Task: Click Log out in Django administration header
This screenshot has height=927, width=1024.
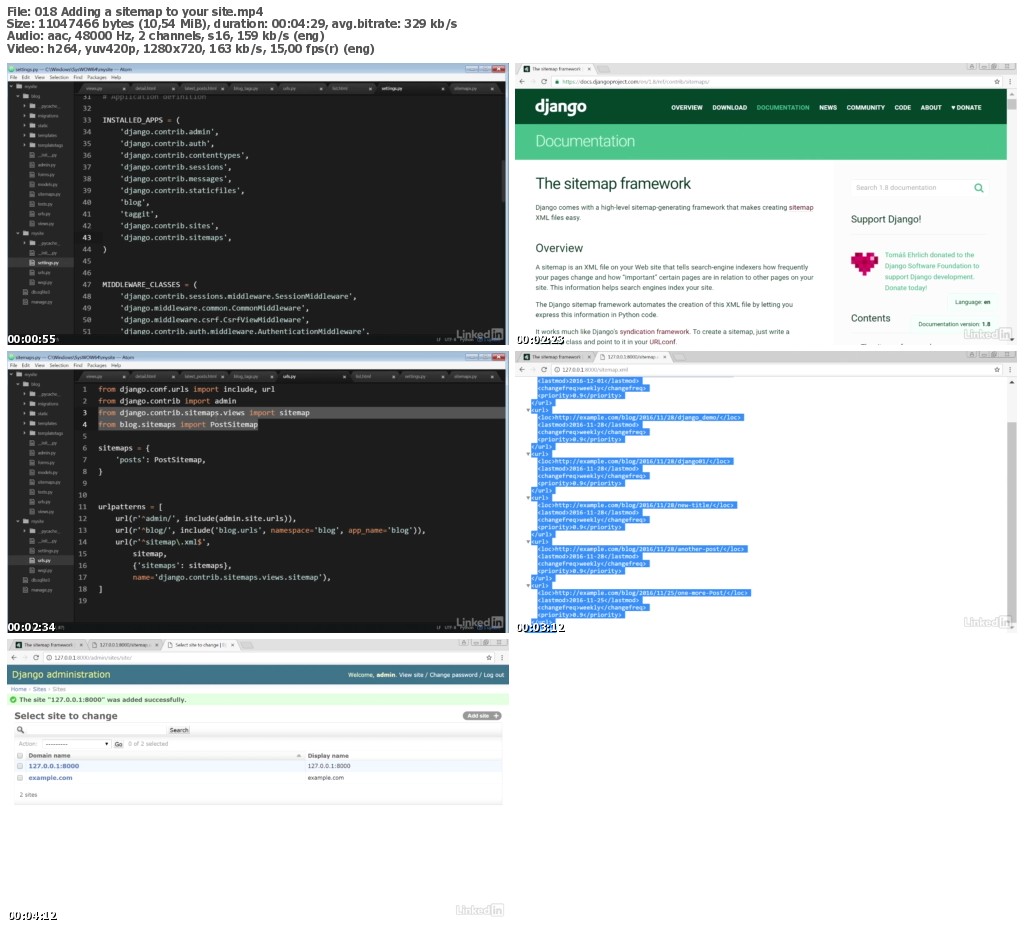Action: [494, 675]
